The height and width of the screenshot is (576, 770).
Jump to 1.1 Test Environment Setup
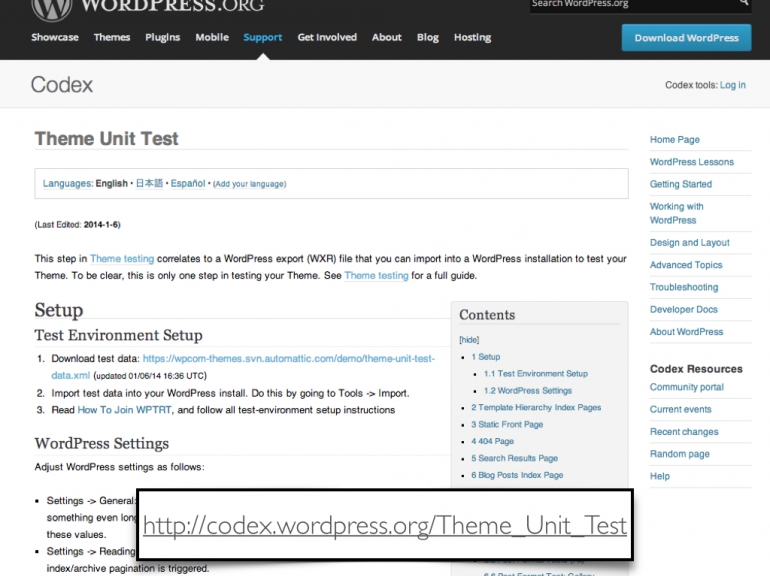536,374
